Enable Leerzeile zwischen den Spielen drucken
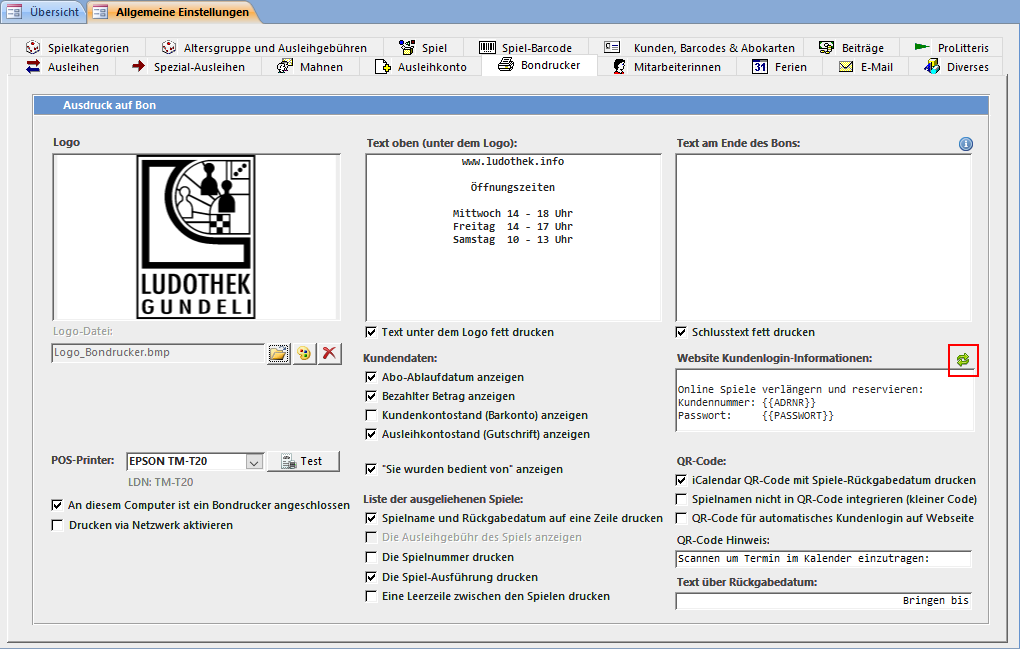This screenshot has width=1020, height=649. [371, 596]
